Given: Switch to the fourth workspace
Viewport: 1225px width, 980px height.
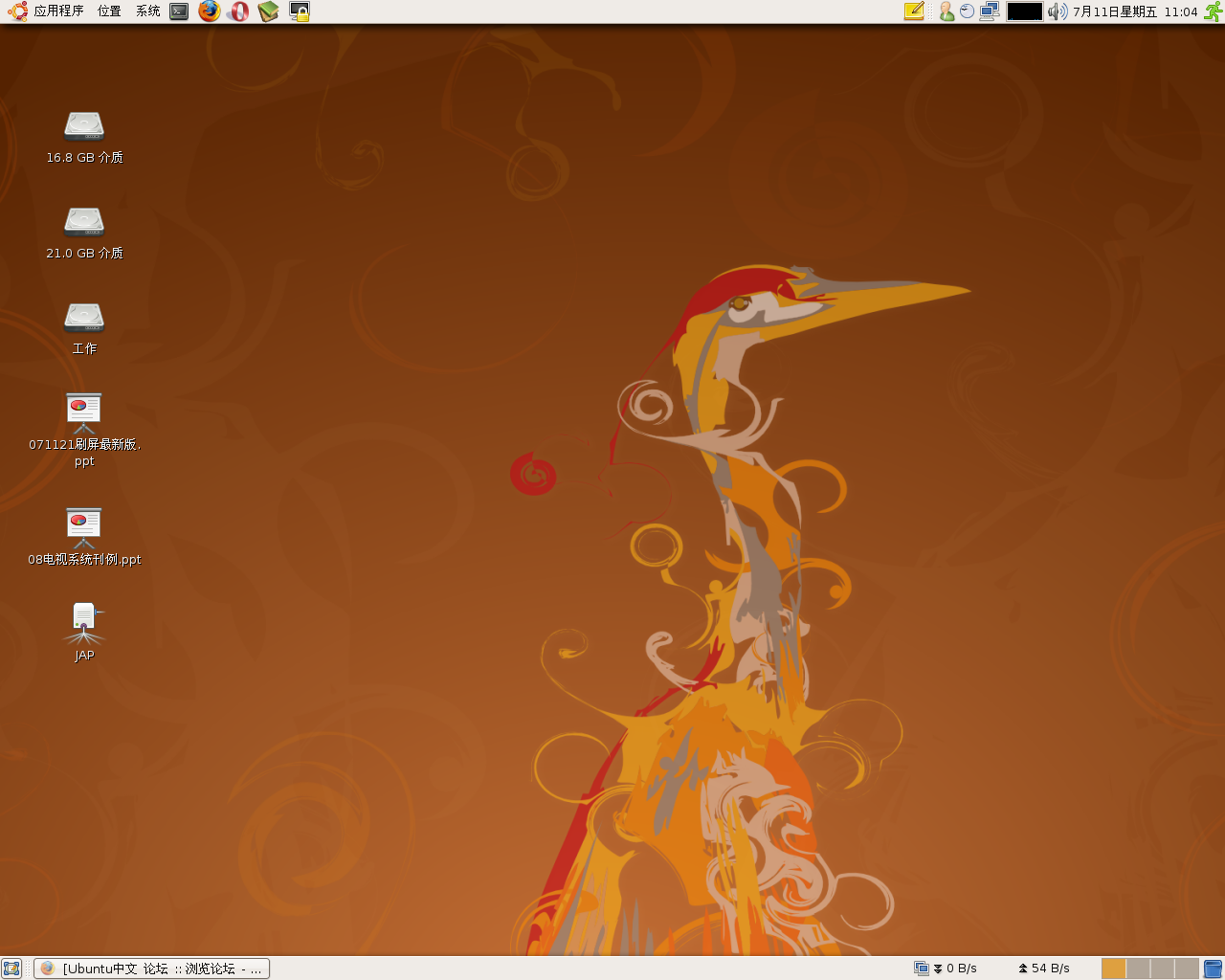Looking at the screenshot, I should click(x=1187, y=969).
